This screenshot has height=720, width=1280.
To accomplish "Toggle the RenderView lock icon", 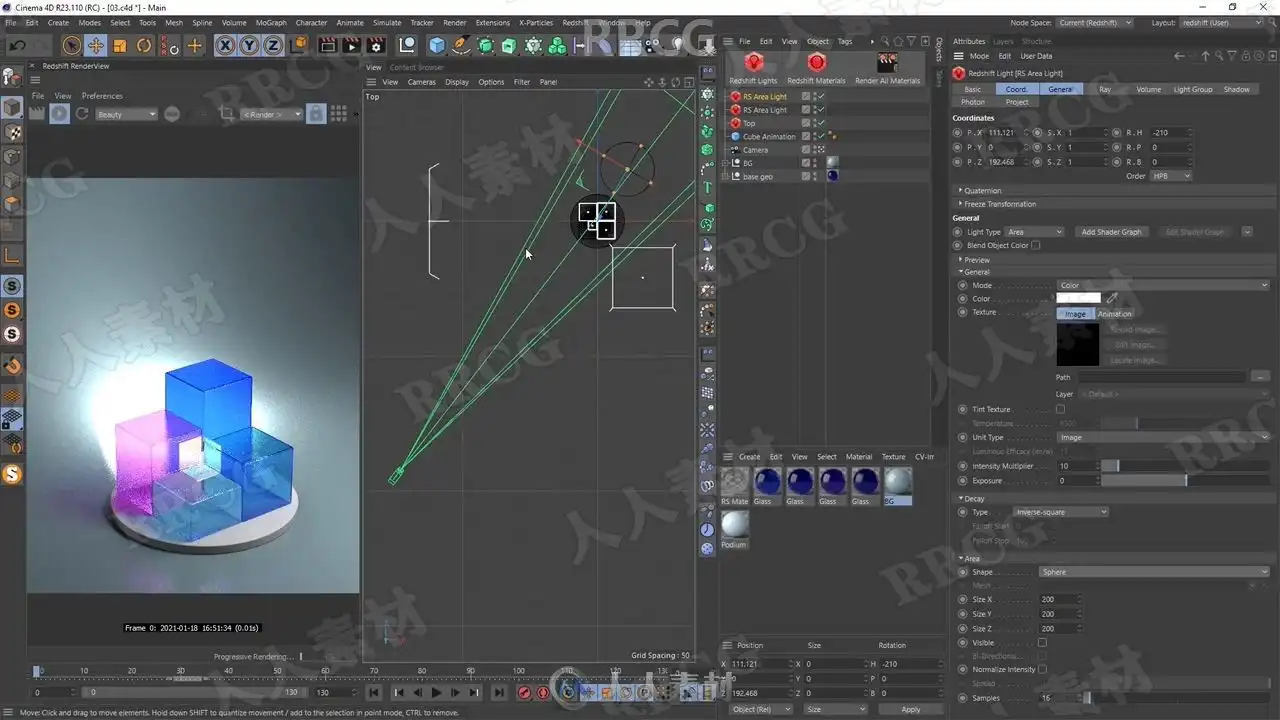I will 315,114.
